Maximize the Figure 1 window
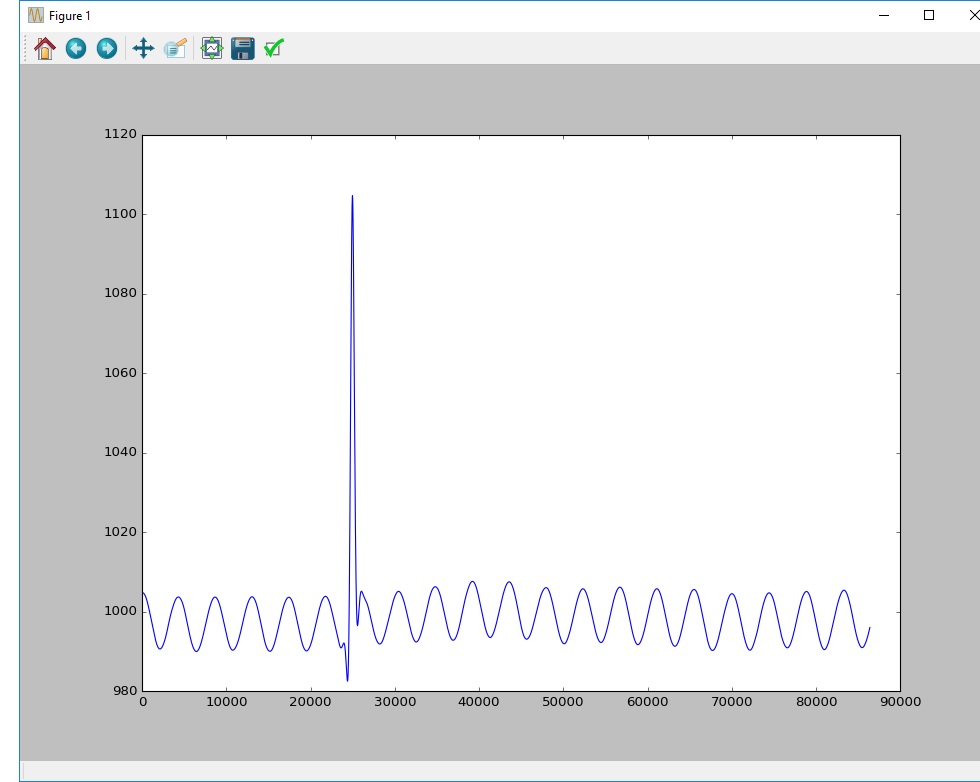 click(x=929, y=15)
